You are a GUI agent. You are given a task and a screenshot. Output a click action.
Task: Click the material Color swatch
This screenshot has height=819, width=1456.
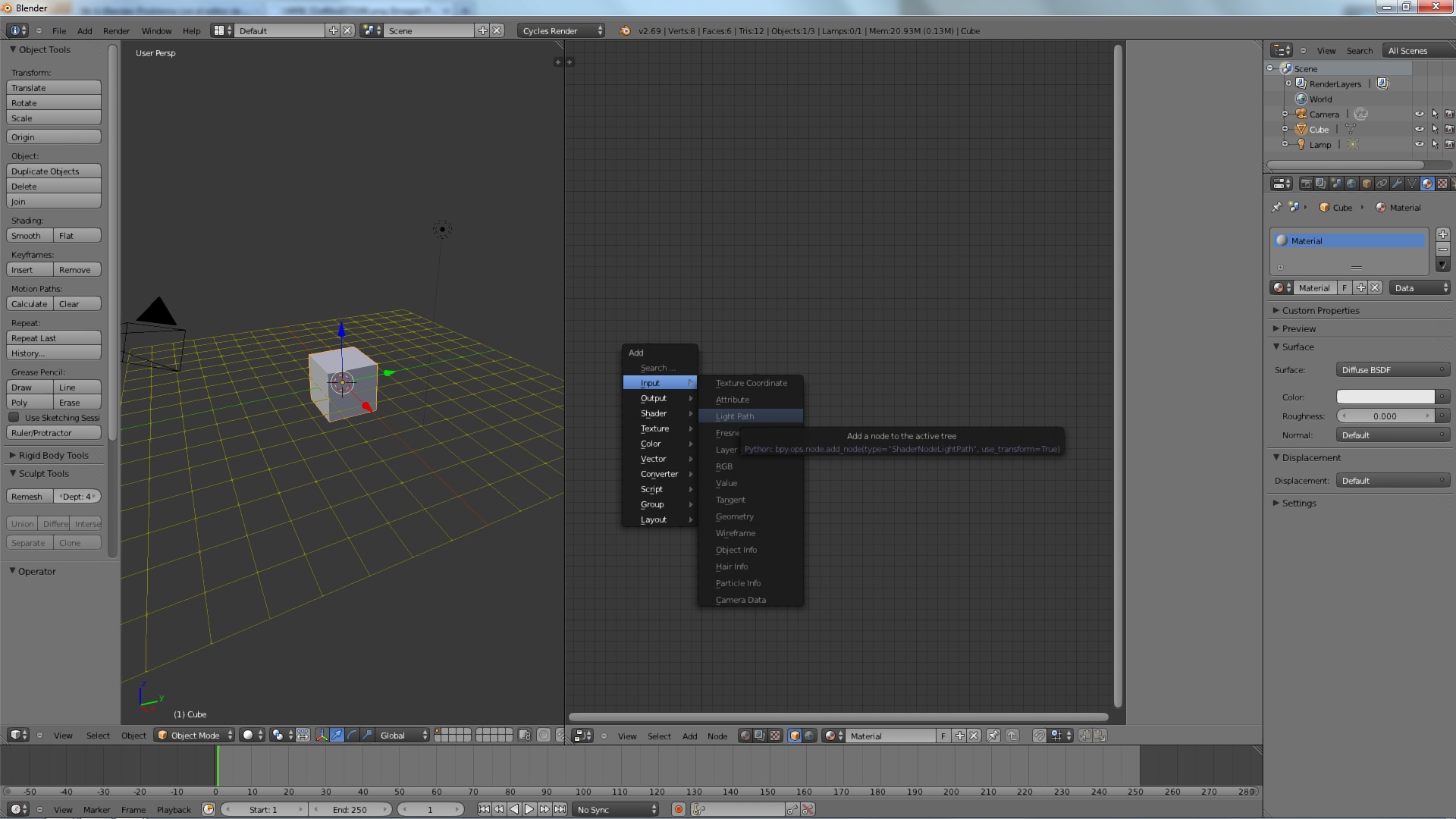coord(1385,397)
